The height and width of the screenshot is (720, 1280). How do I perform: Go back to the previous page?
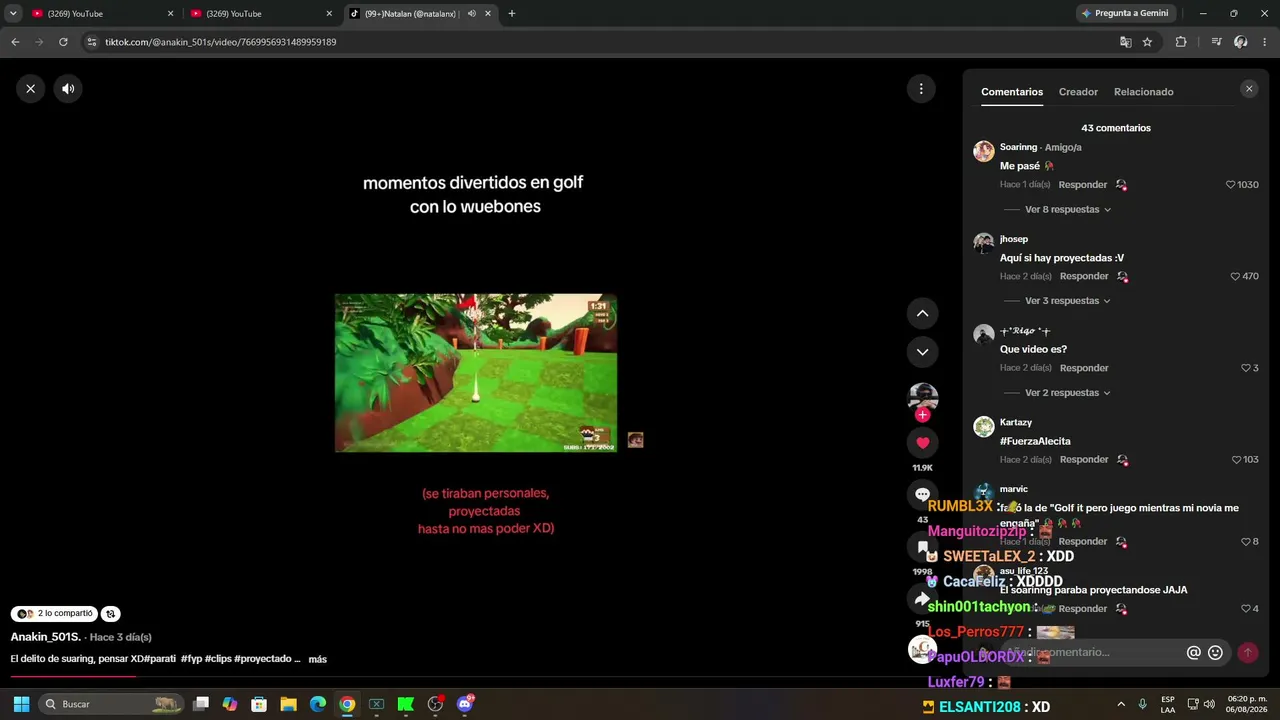[15, 42]
